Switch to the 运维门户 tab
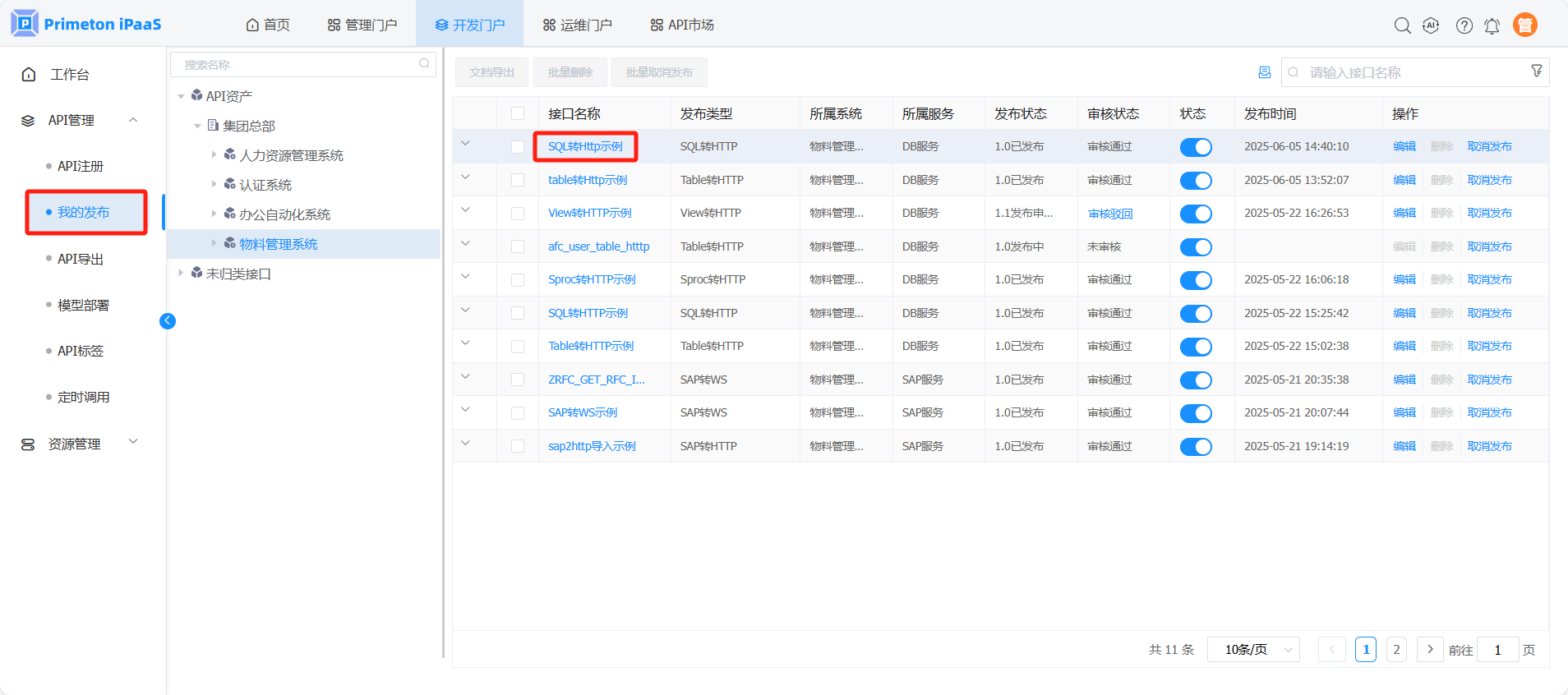The width and height of the screenshot is (1568, 695). (x=577, y=25)
